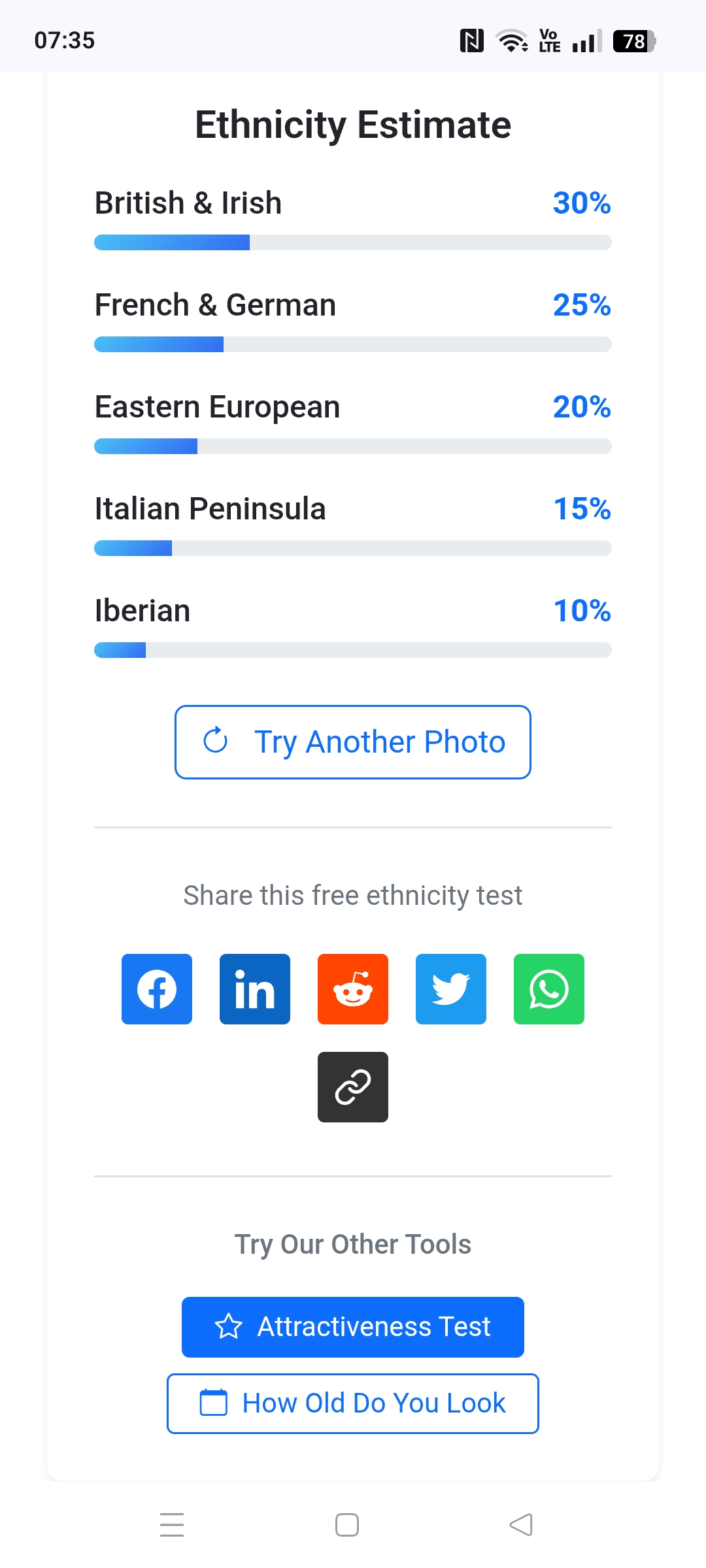This screenshot has height=1568, width=706.
Task: Copy the share link
Action: [x=353, y=1087]
